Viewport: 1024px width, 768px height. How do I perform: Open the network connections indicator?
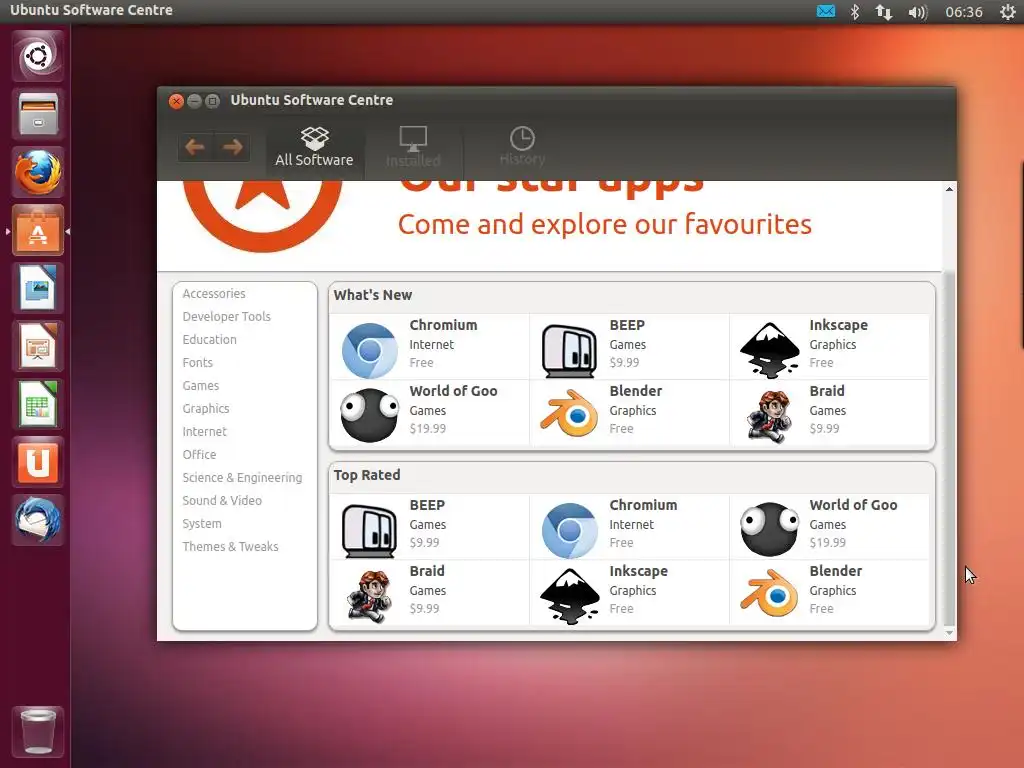coord(884,12)
